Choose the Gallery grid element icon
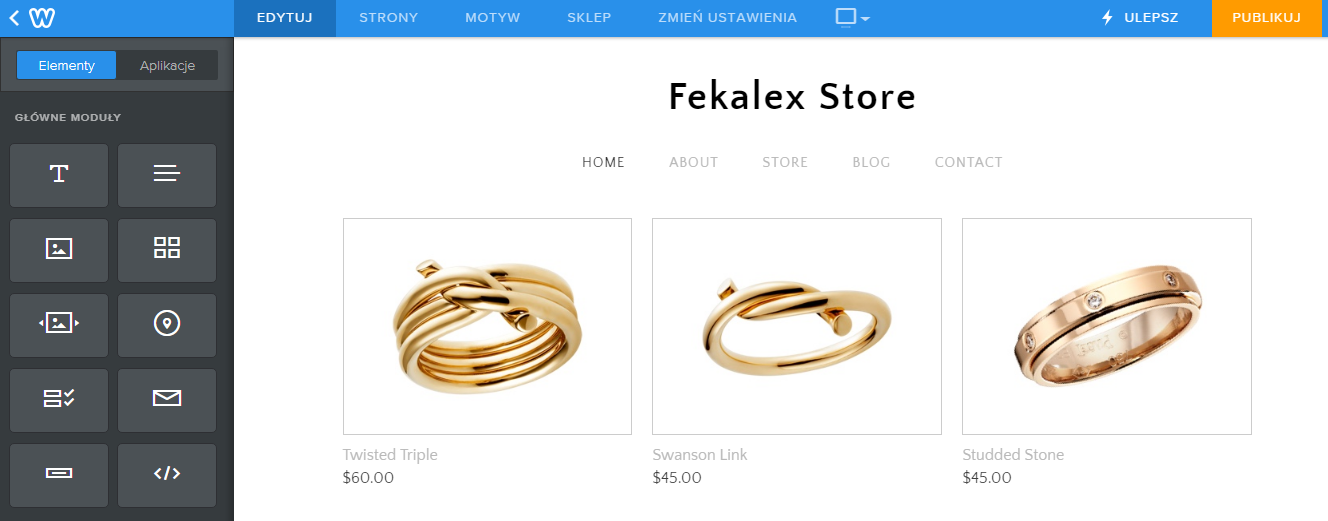The height and width of the screenshot is (521, 1328). click(167, 250)
